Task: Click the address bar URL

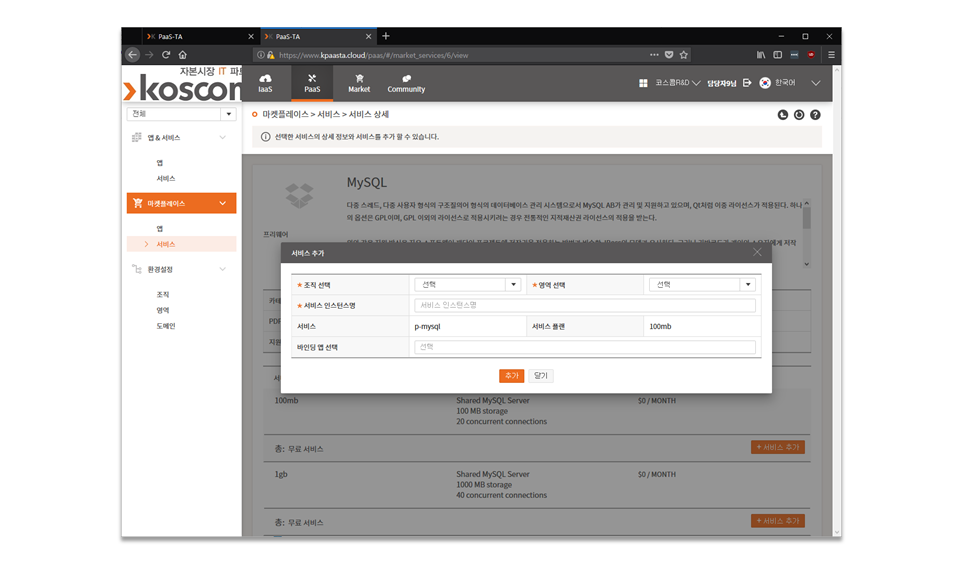Action: click(374, 55)
